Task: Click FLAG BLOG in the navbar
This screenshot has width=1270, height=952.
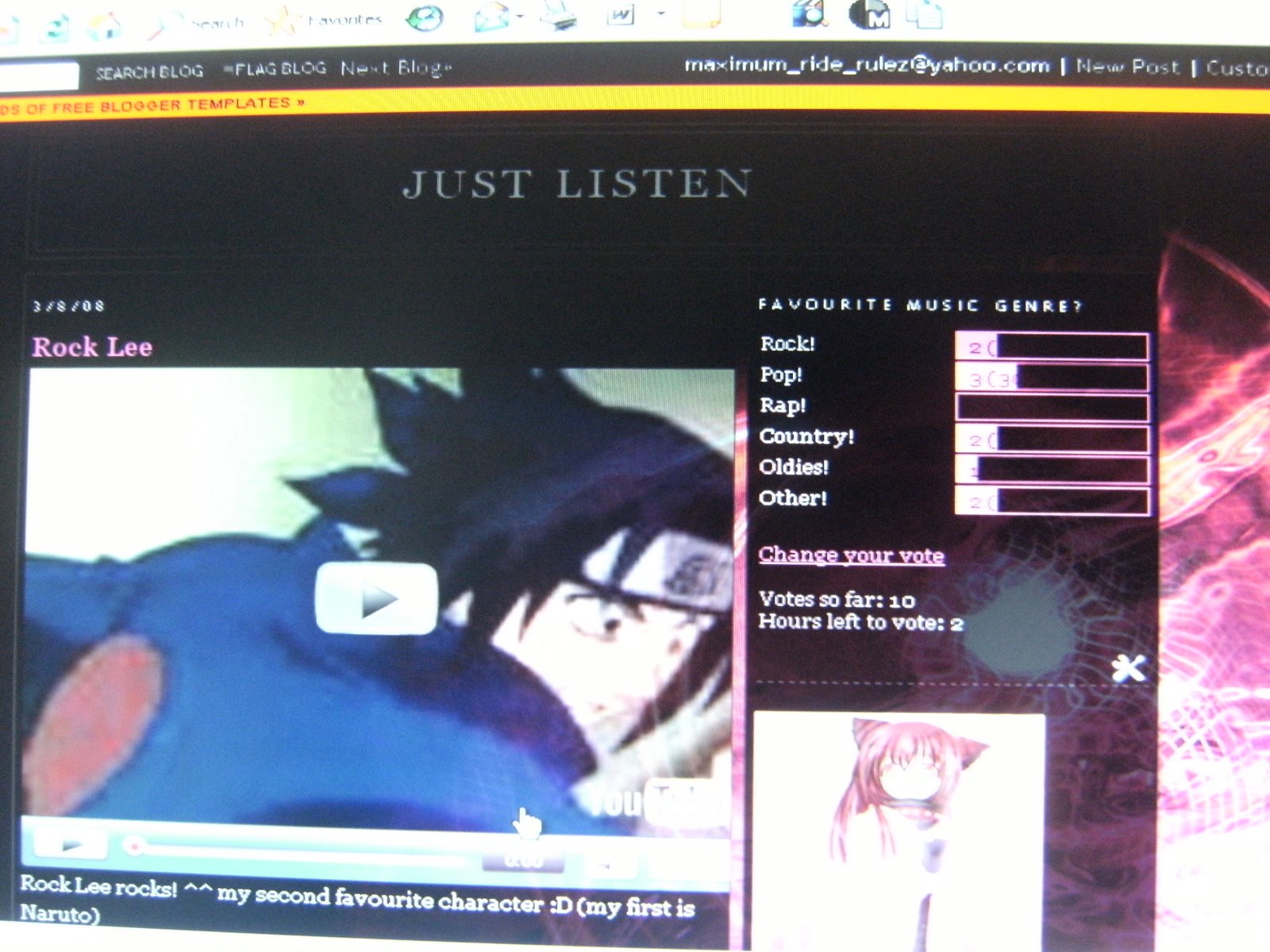Action: click(x=275, y=69)
